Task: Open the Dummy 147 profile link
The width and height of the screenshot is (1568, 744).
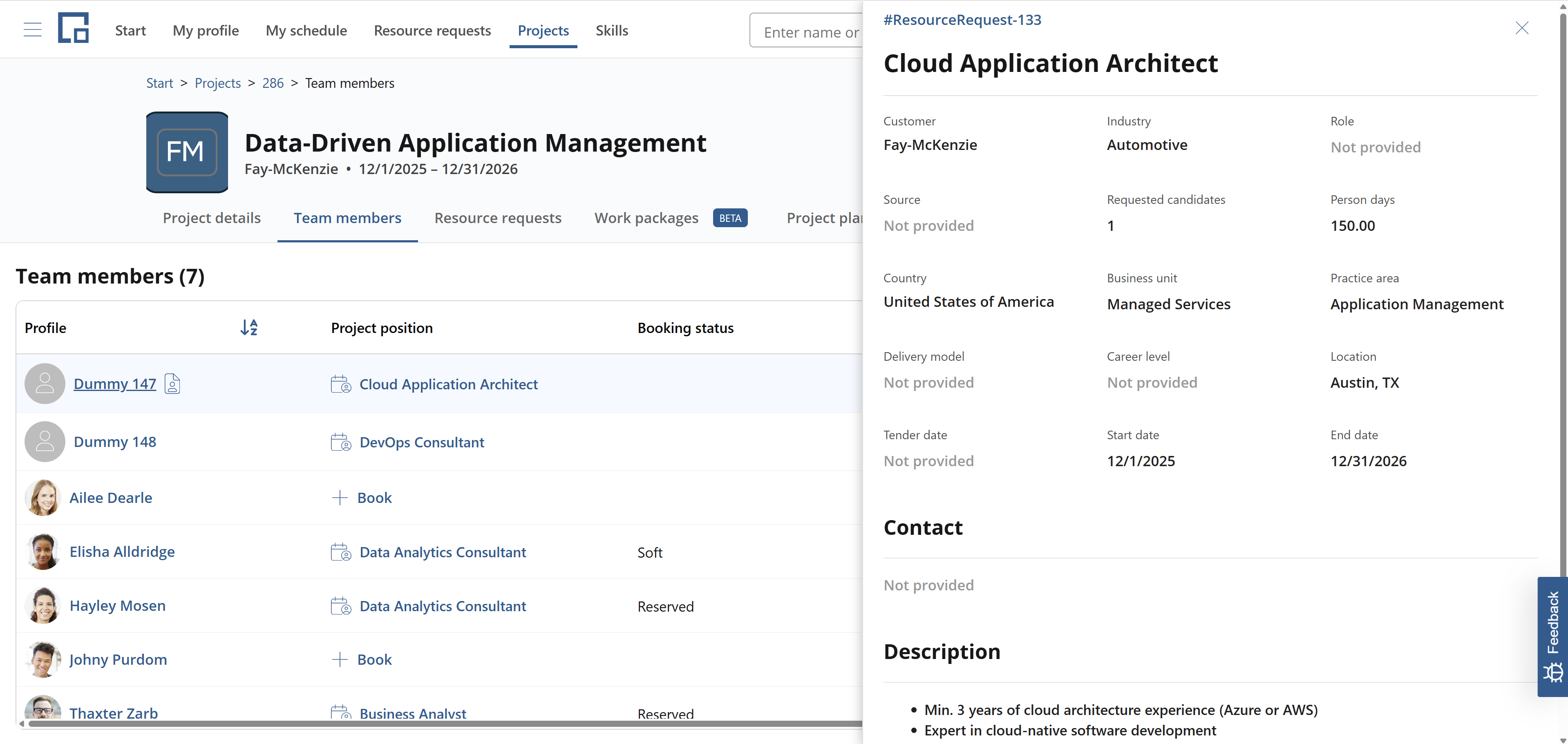Action: pyautogui.click(x=115, y=384)
